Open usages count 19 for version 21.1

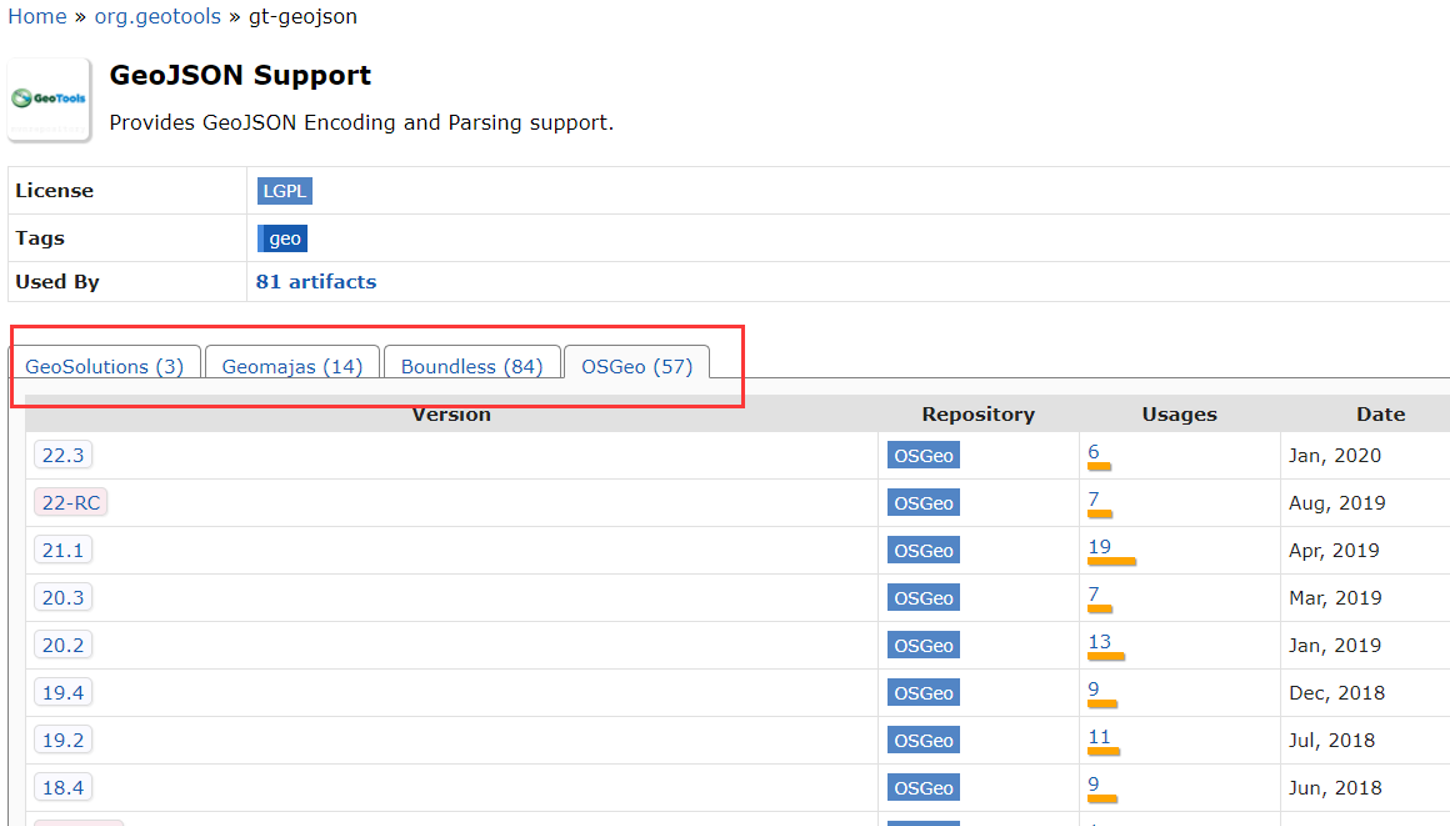tap(1100, 547)
